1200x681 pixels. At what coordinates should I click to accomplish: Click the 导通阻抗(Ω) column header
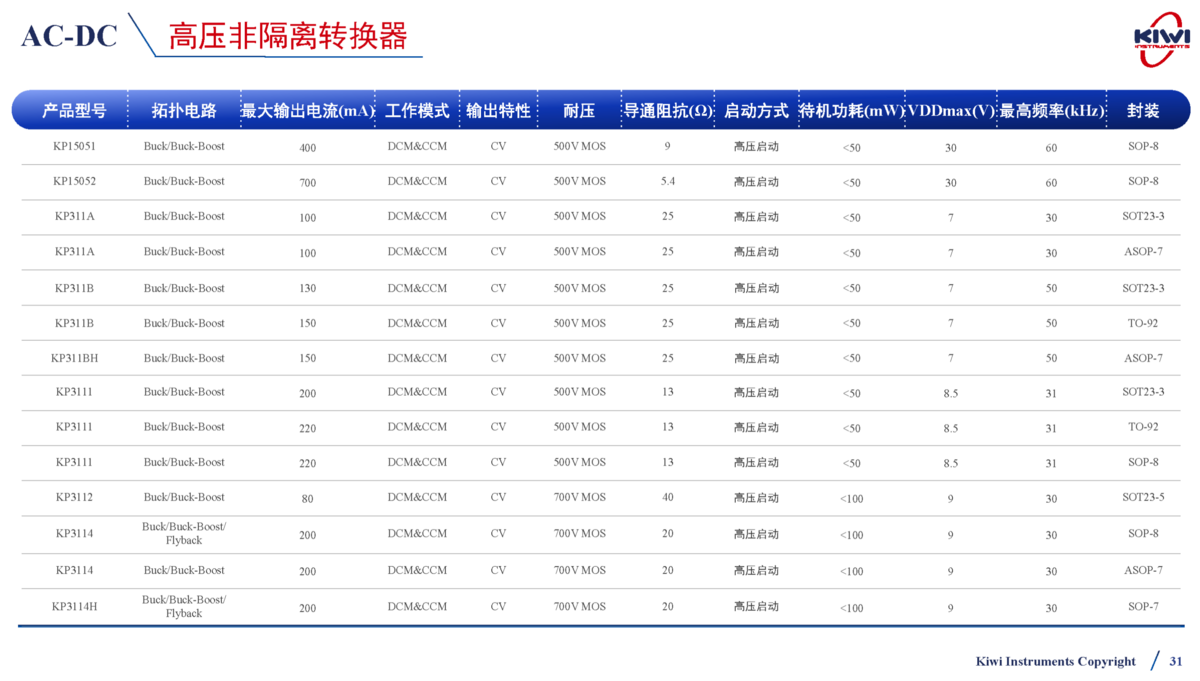click(x=668, y=111)
